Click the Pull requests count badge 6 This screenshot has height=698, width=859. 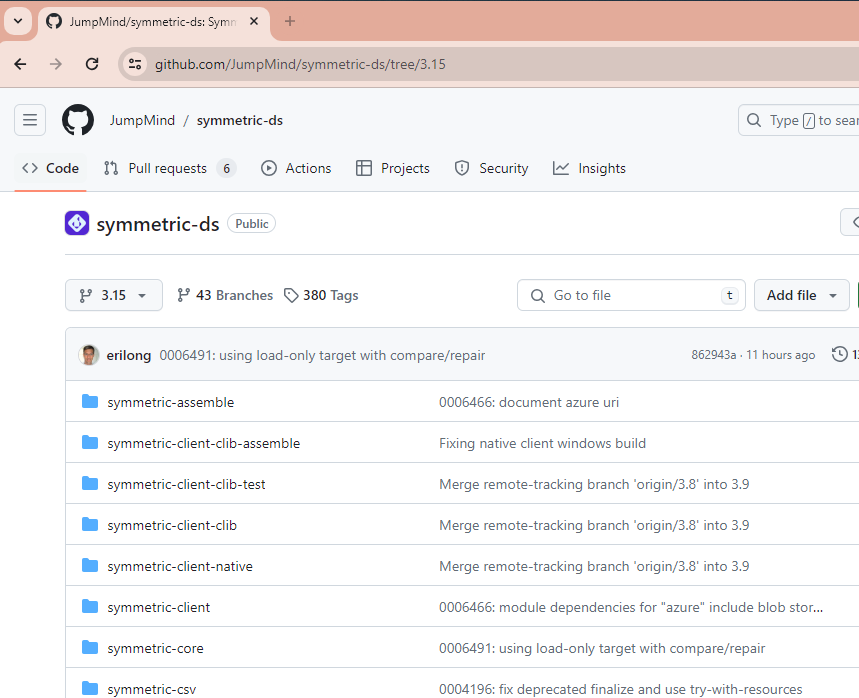click(x=226, y=168)
